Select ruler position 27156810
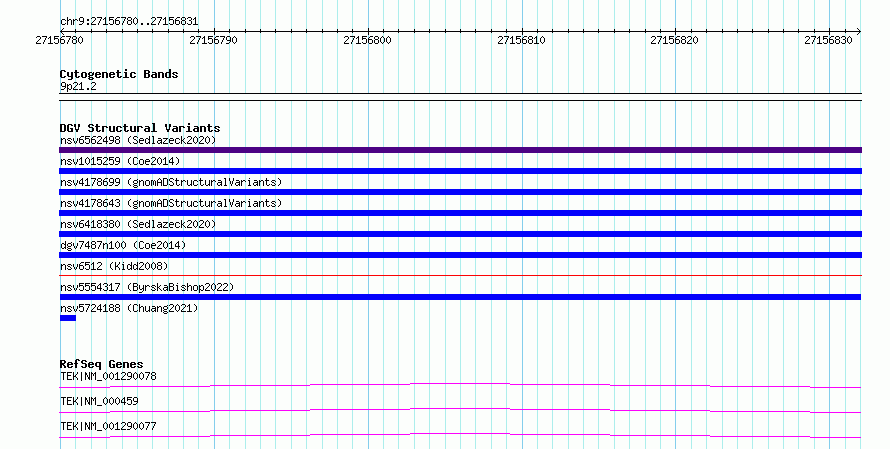The image size is (890, 449). [521, 40]
